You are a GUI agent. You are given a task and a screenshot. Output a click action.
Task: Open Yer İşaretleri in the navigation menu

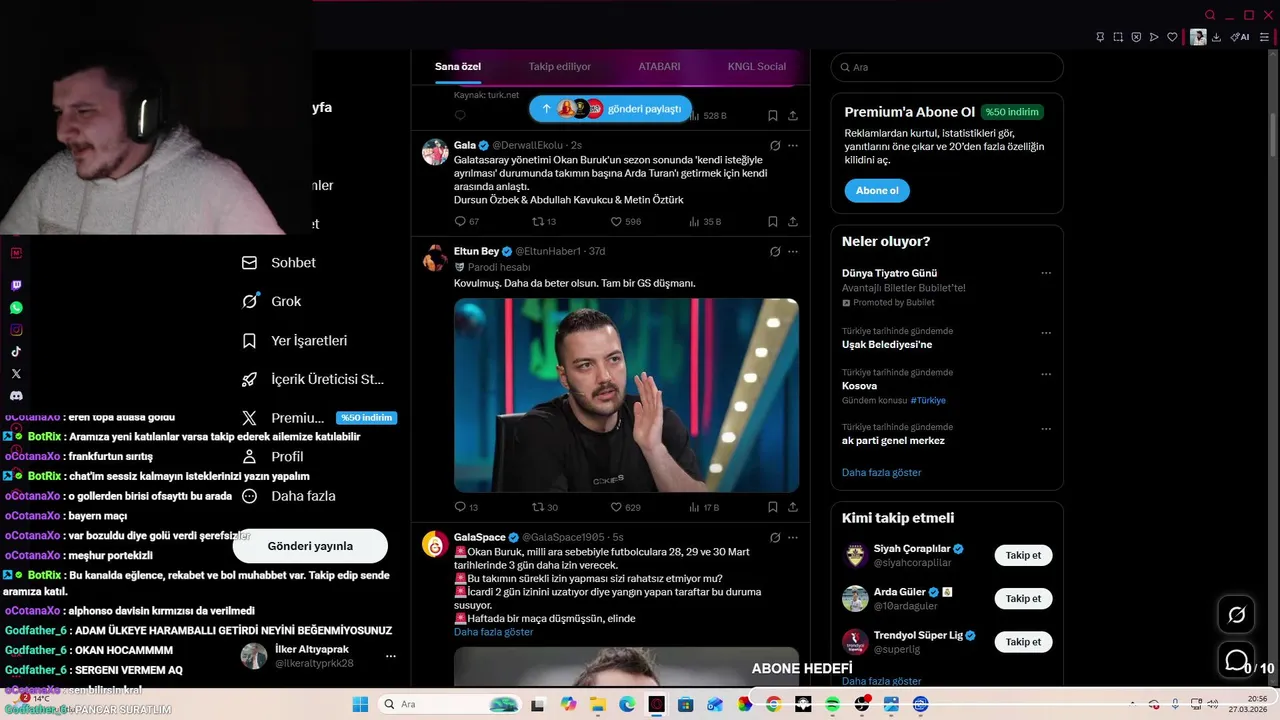295,341
